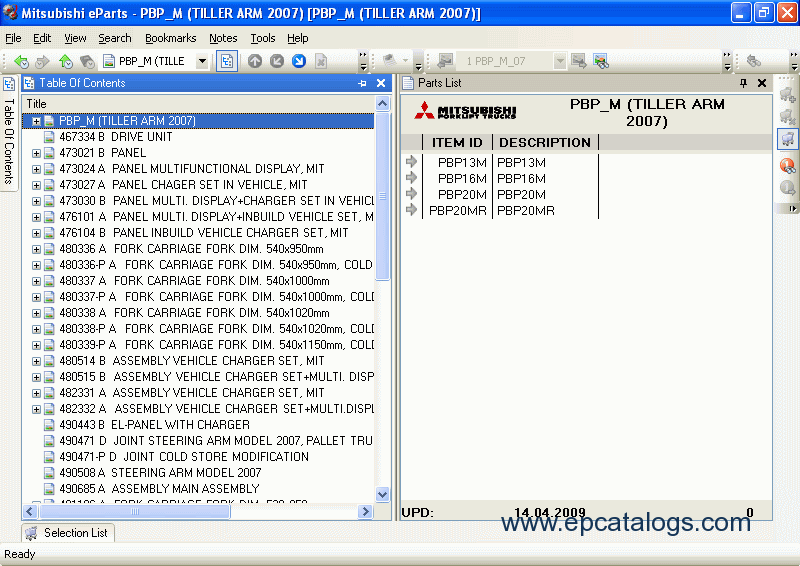Image resolution: width=800 pixels, height=566 pixels.
Task: Close the Parts List panel
Action: (762, 83)
